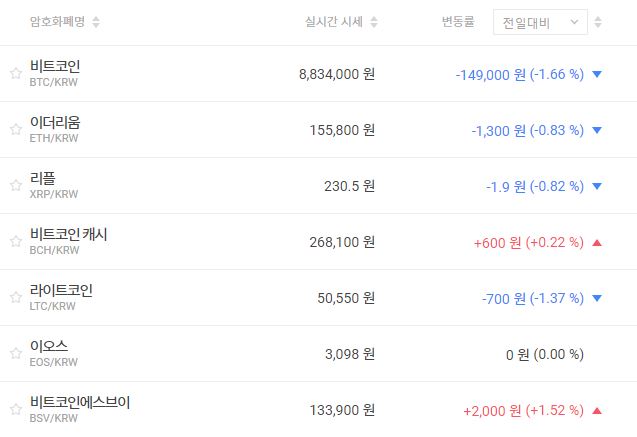Click sort arrows beside 전일대비 dropdown
Screen dimensions: 637x437
tap(598, 22)
